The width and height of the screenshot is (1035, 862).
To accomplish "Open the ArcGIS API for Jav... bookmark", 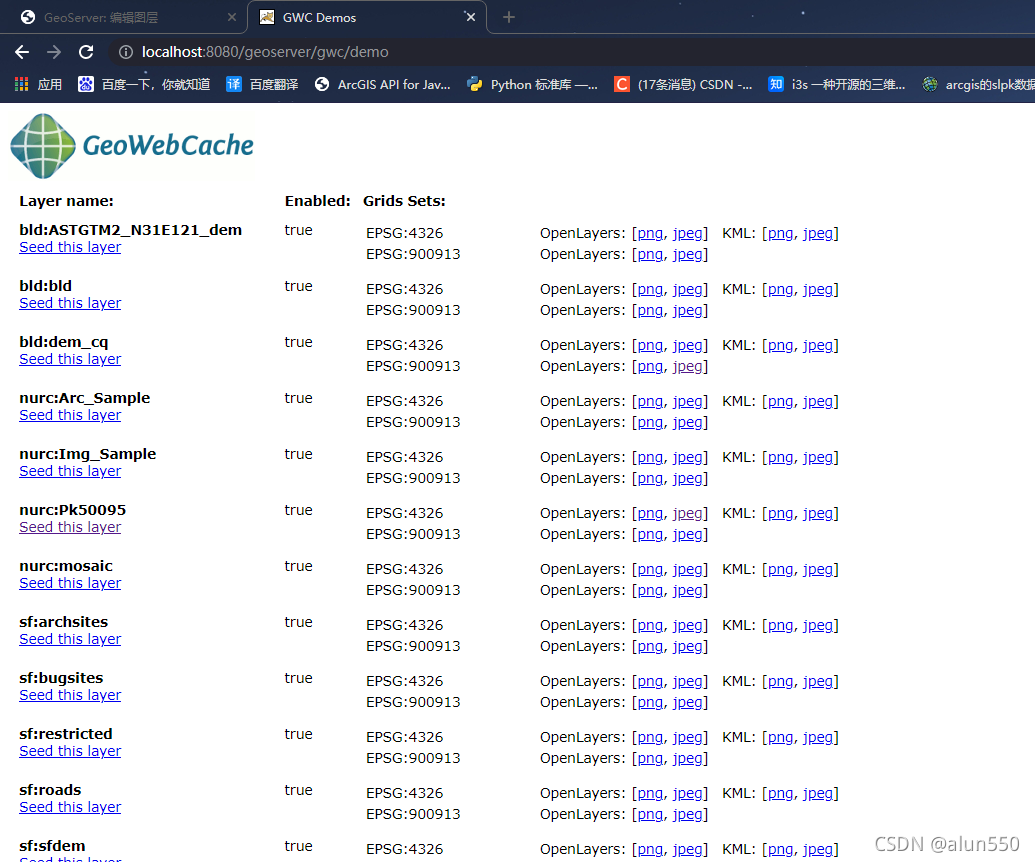I will click(371, 85).
